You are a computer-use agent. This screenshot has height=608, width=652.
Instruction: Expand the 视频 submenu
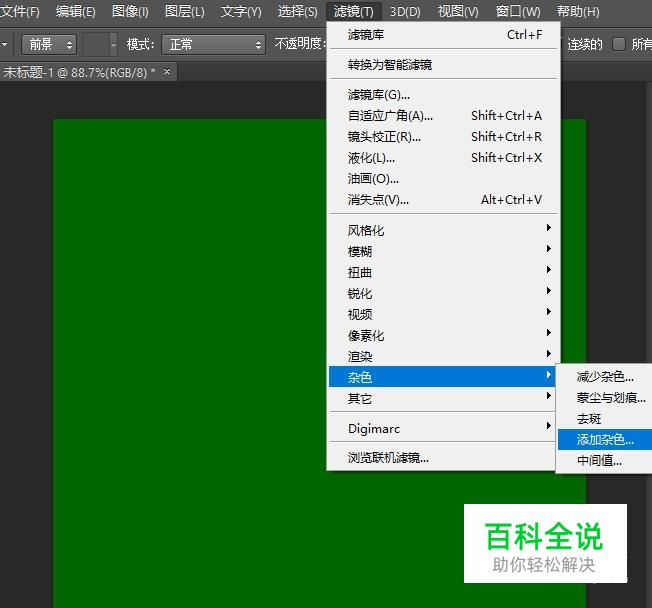coord(444,314)
